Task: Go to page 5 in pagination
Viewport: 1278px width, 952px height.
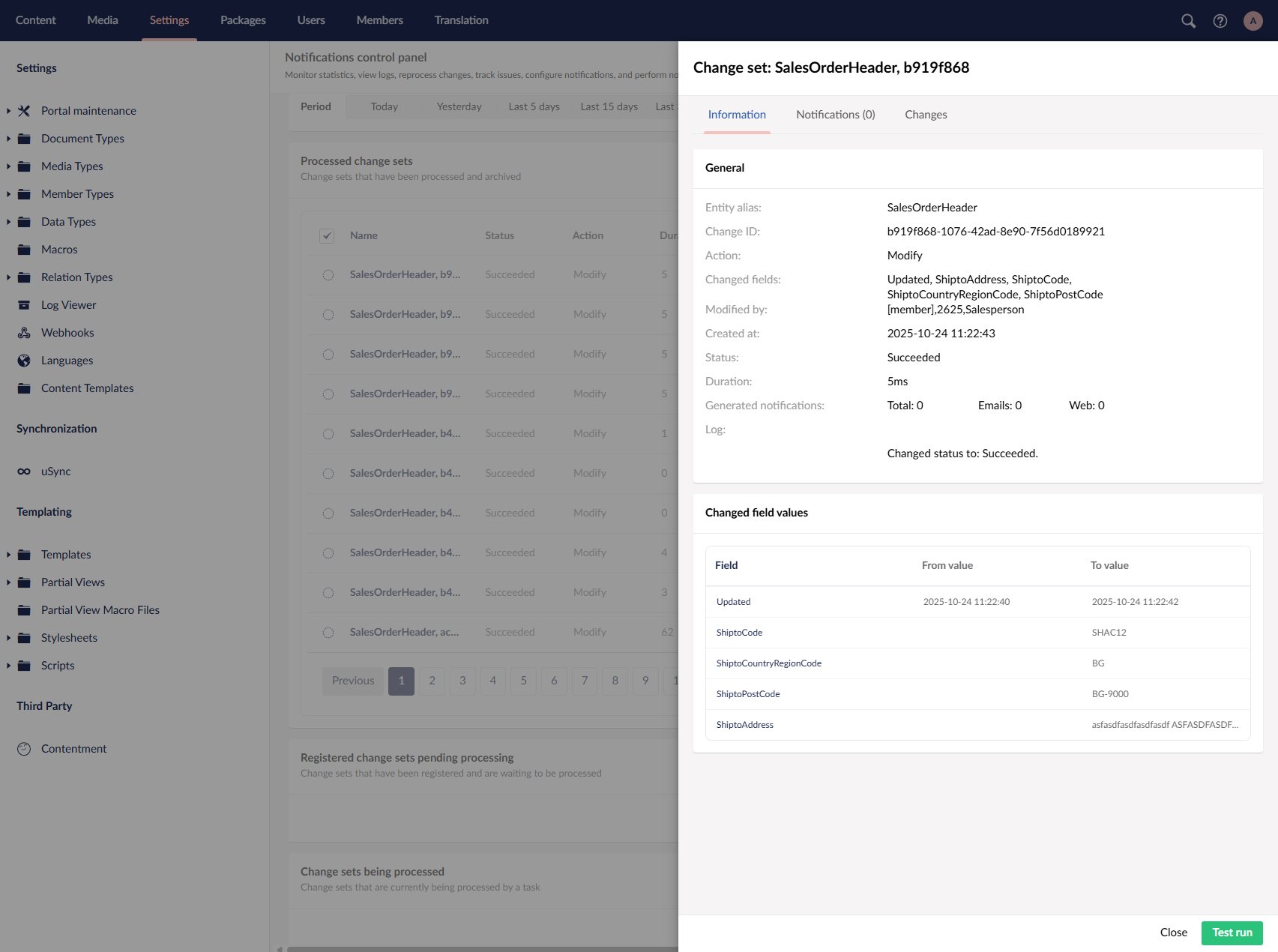Action: pyautogui.click(x=523, y=681)
